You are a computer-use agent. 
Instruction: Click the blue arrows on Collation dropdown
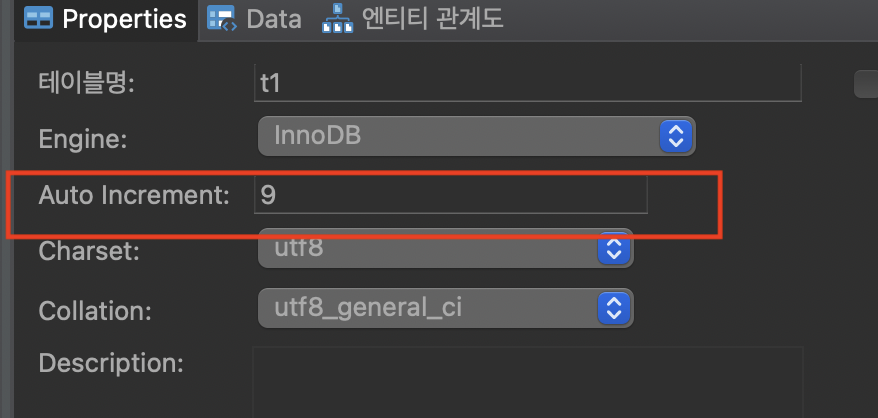click(614, 308)
